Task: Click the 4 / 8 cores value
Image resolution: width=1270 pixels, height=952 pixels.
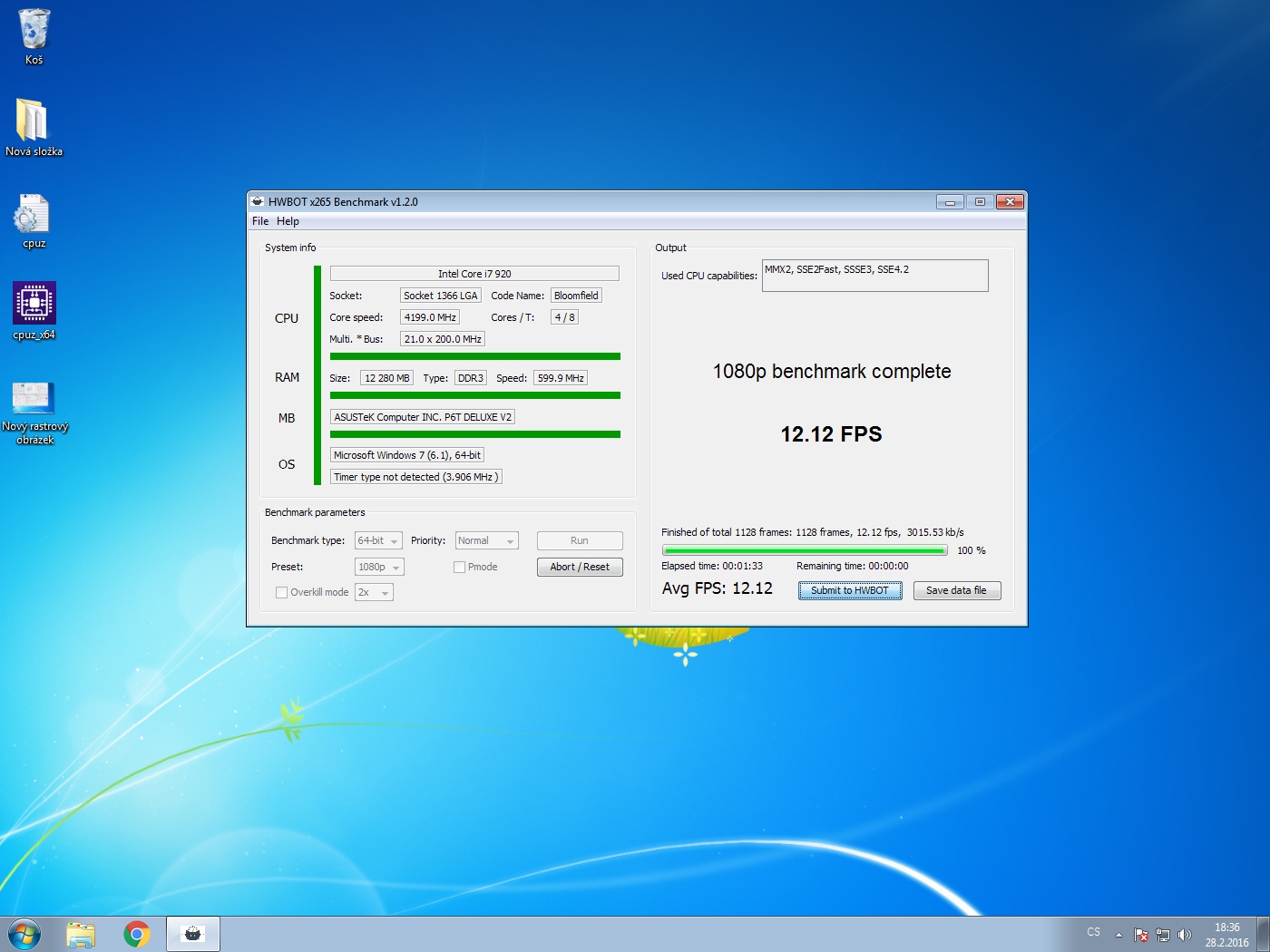Action: 564,317
